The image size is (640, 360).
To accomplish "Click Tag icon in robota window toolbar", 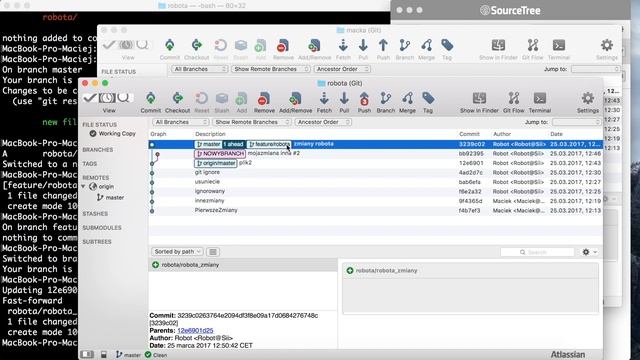I will tap(428, 98).
